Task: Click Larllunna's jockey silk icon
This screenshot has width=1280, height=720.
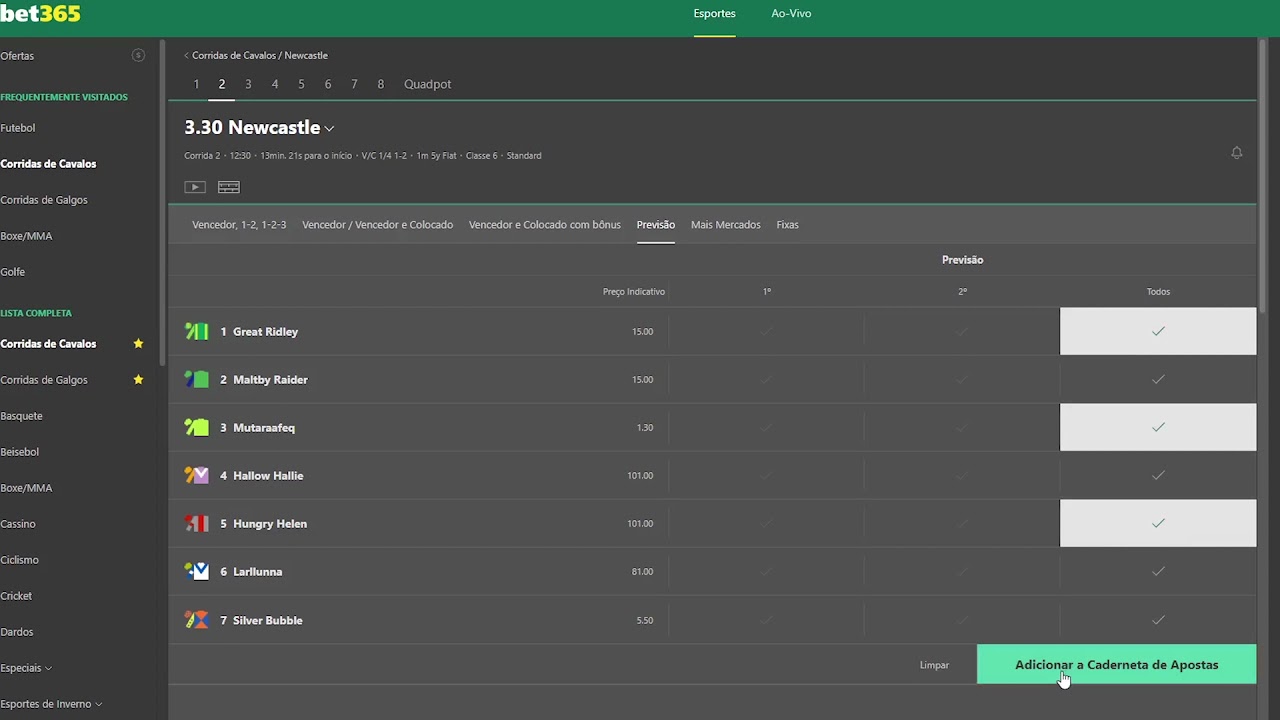Action: (x=197, y=572)
